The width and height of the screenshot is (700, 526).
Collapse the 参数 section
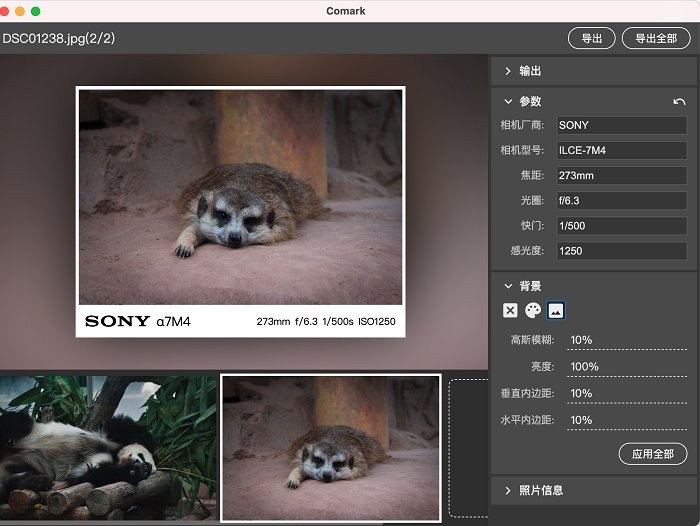(529, 101)
